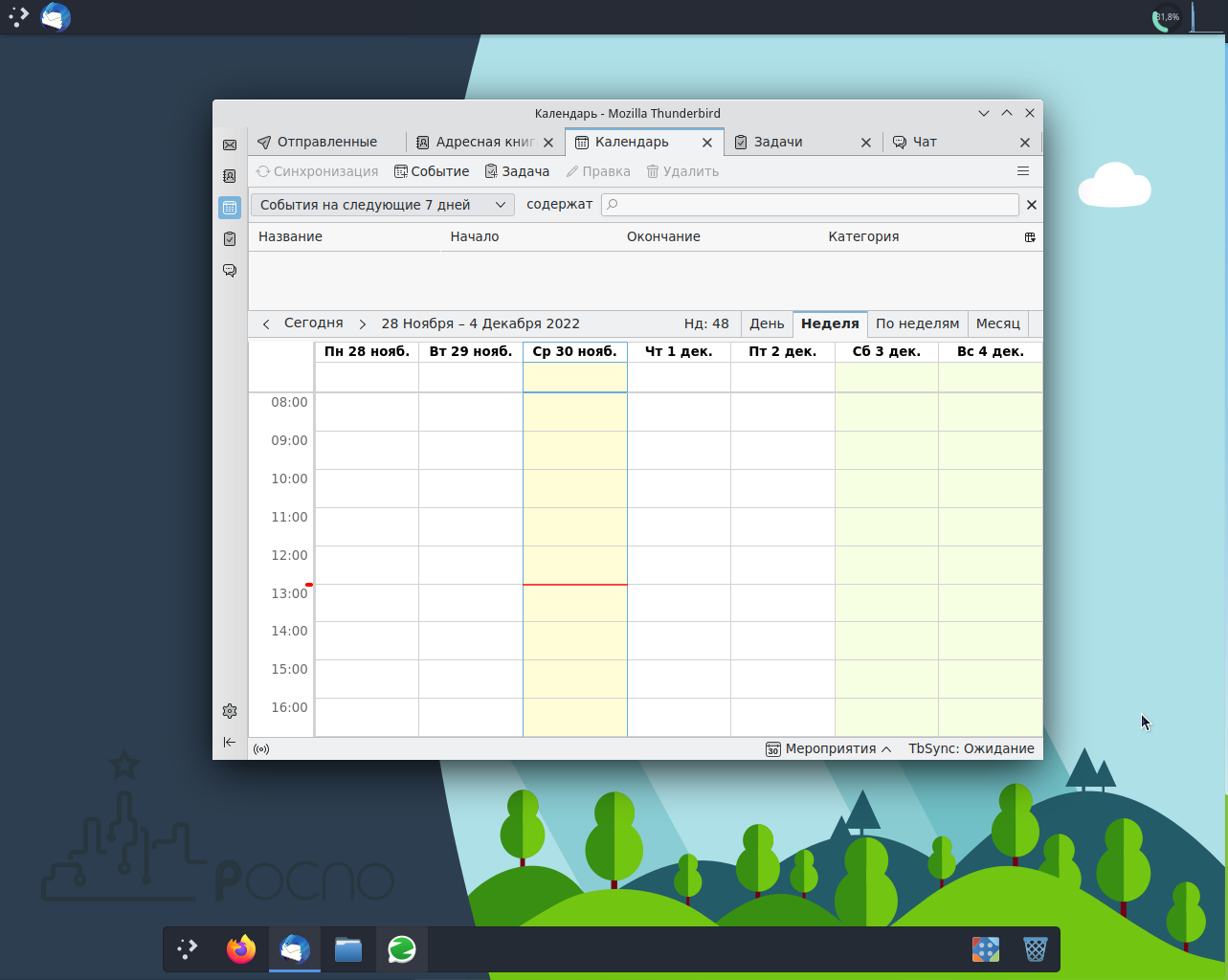This screenshot has height=980, width=1228.
Task: Go to next week with right chevron
Action: pos(363,324)
